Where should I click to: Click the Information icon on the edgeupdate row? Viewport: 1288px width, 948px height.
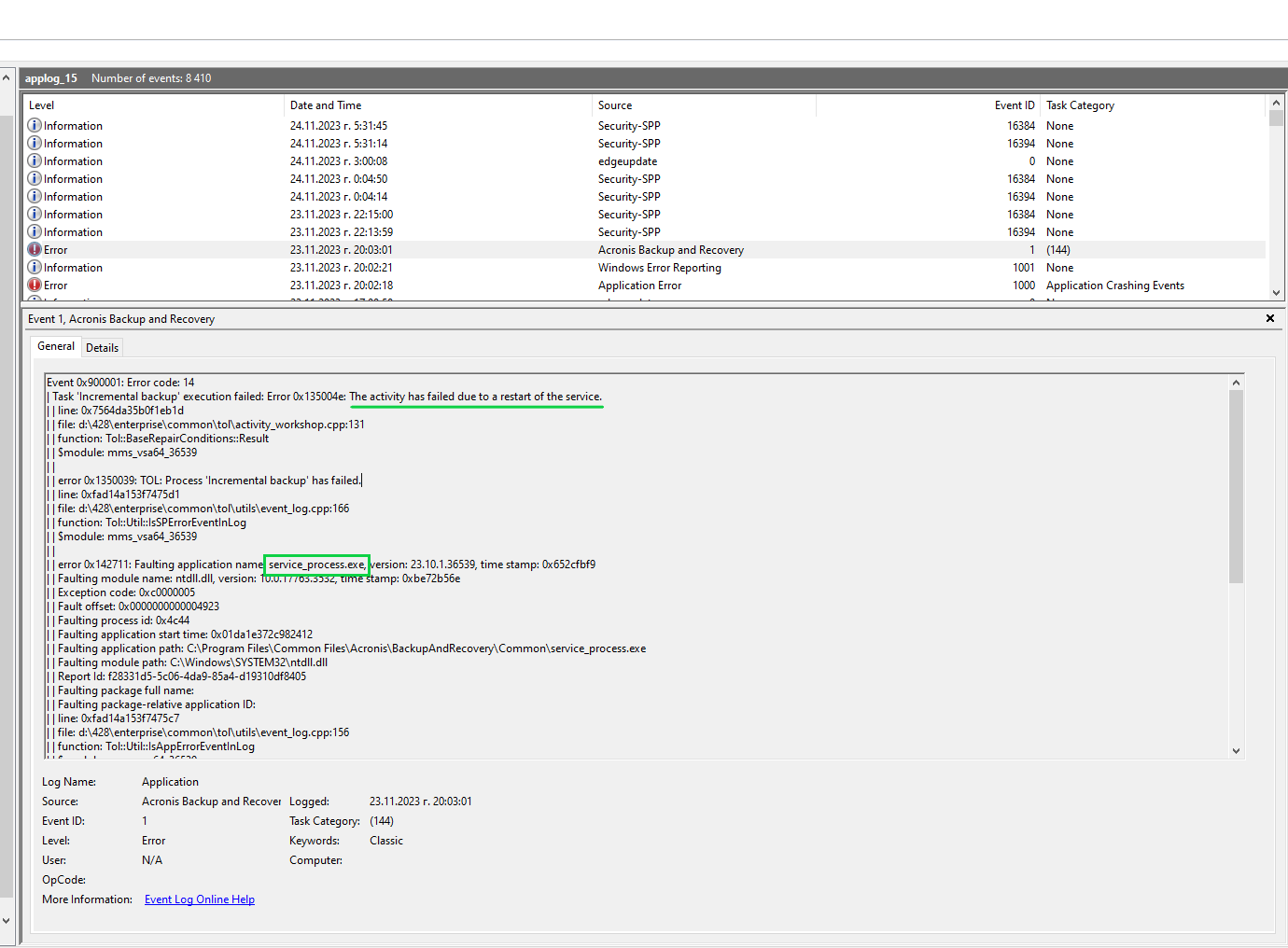tap(35, 160)
